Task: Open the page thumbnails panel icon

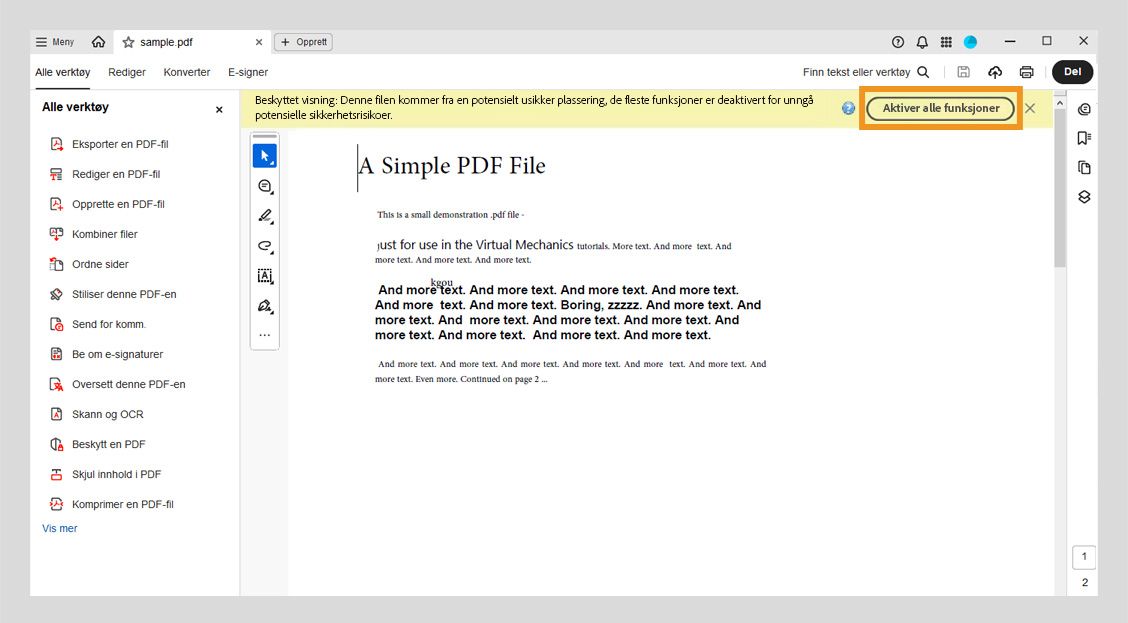Action: pos(1084,168)
